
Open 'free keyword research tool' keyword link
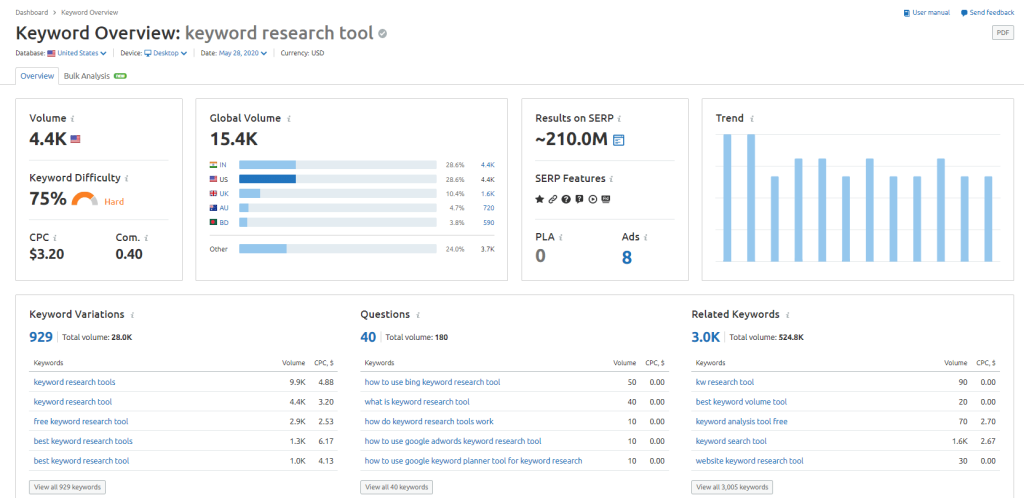tap(81, 421)
